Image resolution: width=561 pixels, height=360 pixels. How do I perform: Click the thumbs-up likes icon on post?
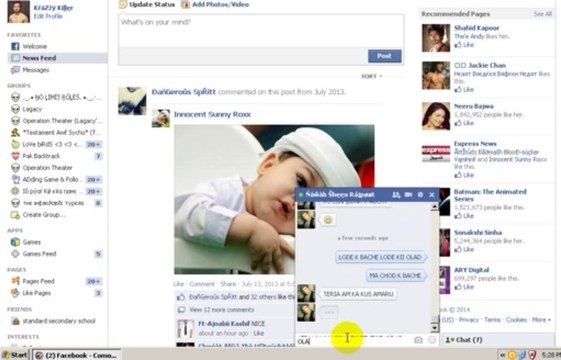pyautogui.click(x=181, y=297)
